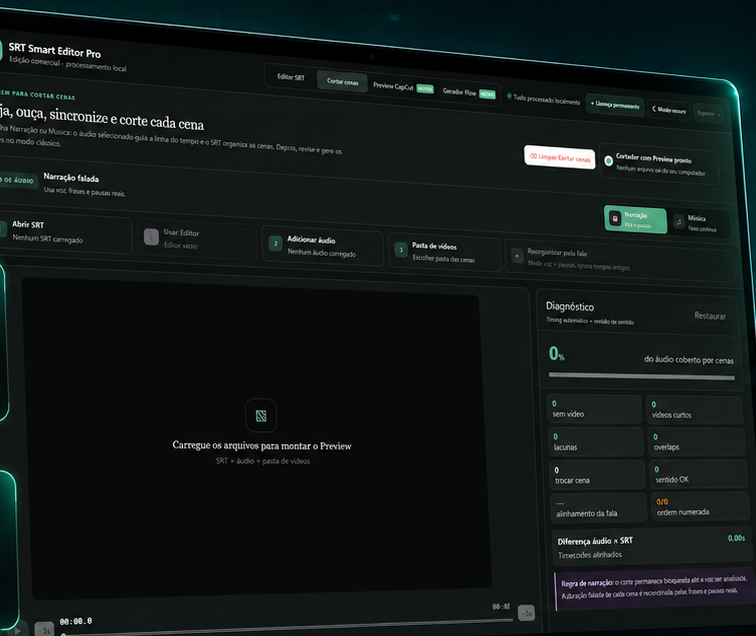Click the Licença permanente button
Image resolution: width=756 pixels, height=636 pixels.
pyautogui.click(x=615, y=105)
